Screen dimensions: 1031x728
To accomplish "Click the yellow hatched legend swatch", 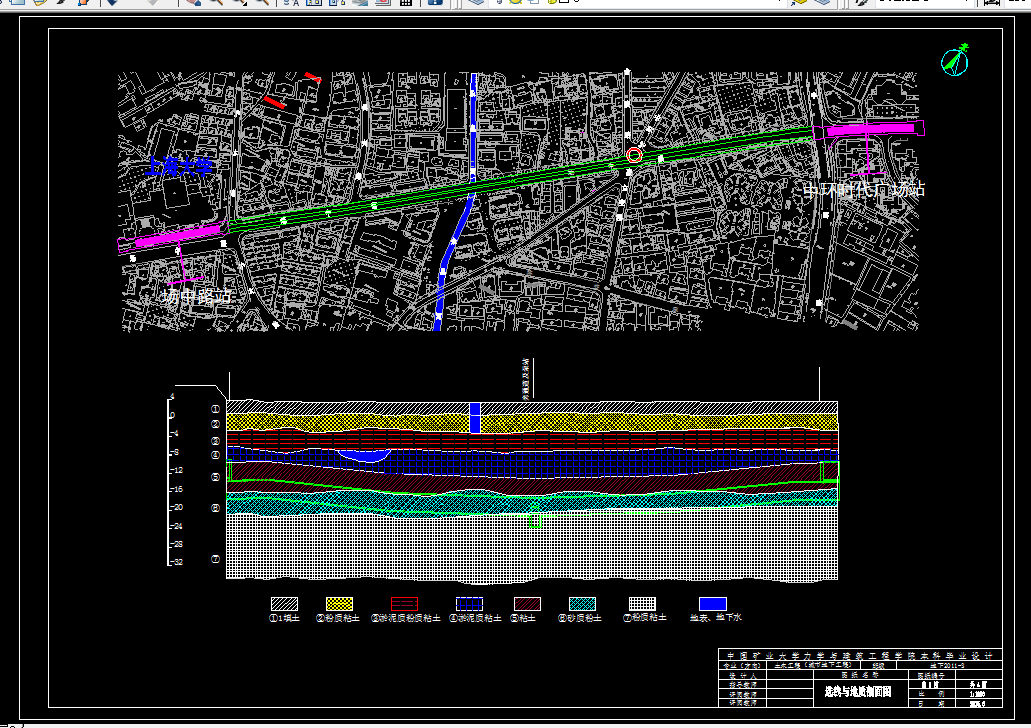I will (340, 604).
